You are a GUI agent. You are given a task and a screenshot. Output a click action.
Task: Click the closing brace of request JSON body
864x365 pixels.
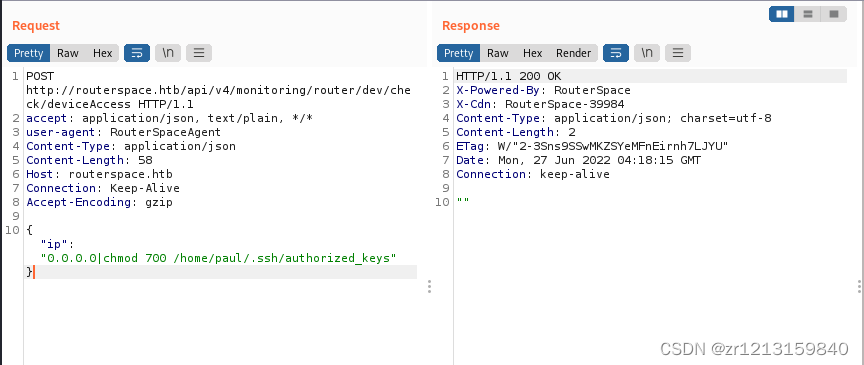coord(29,272)
